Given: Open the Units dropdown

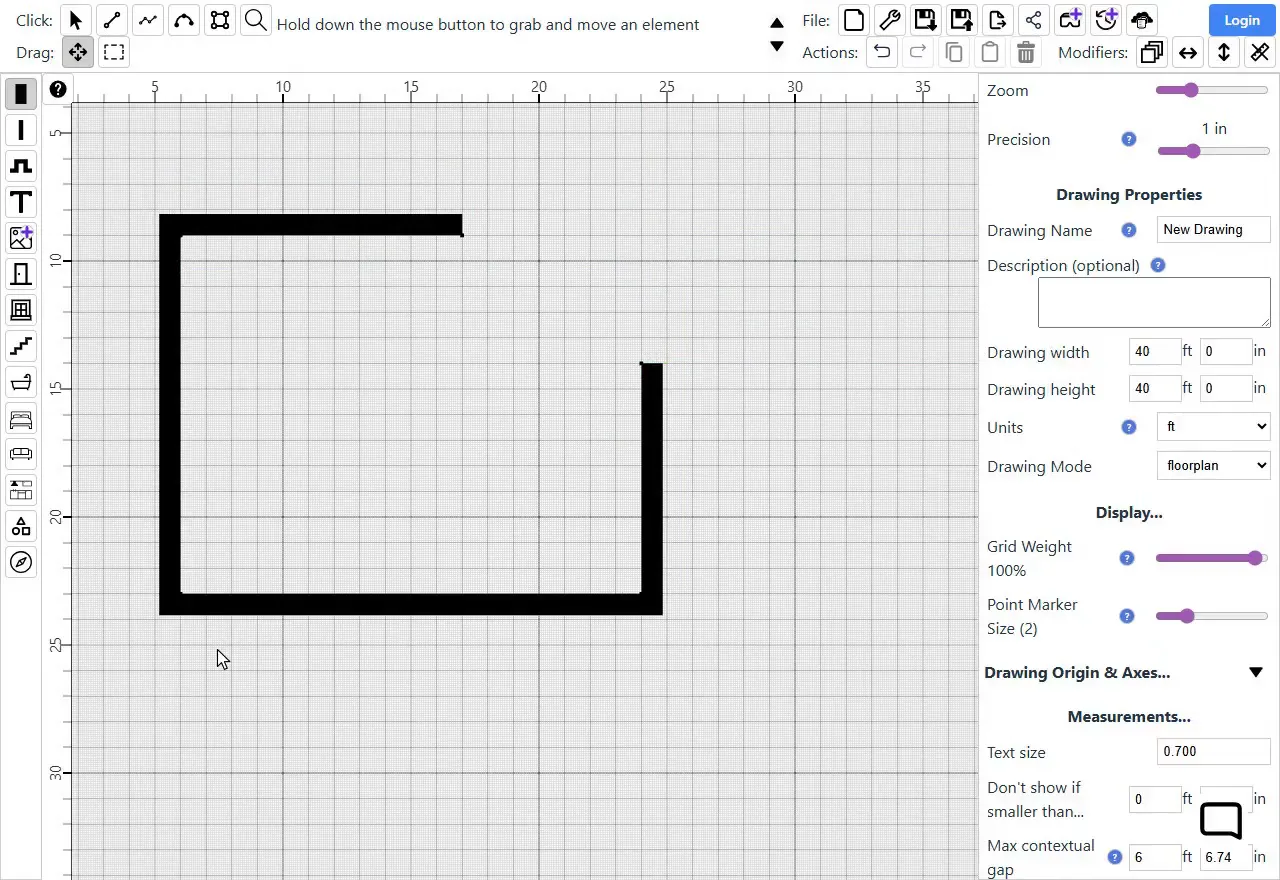Looking at the screenshot, I should point(1213,427).
